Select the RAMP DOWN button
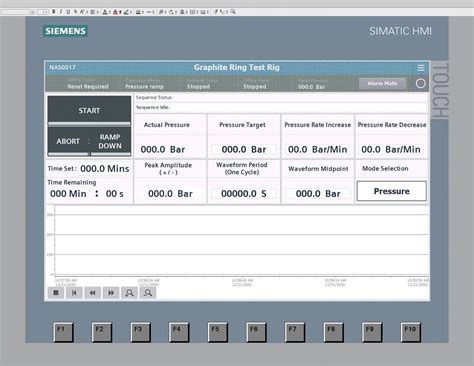This screenshot has width=474, height=366. tap(110, 141)
